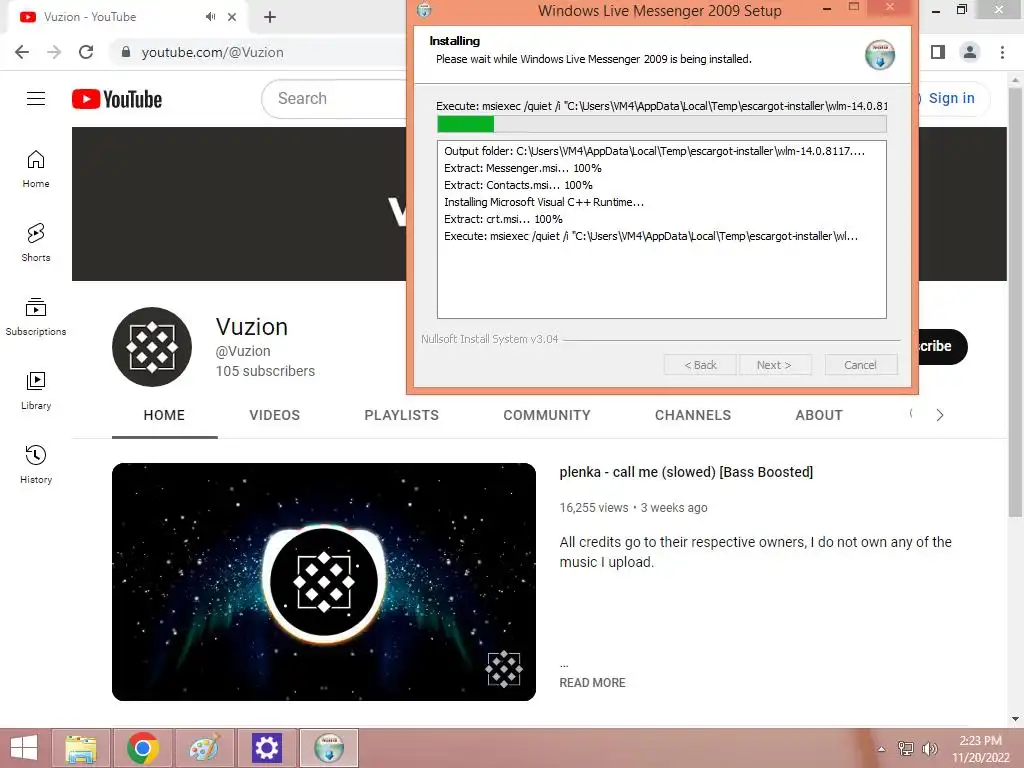Switch to the CHANNELS tab
The image size is (1024, 768).
click(693, 415)
